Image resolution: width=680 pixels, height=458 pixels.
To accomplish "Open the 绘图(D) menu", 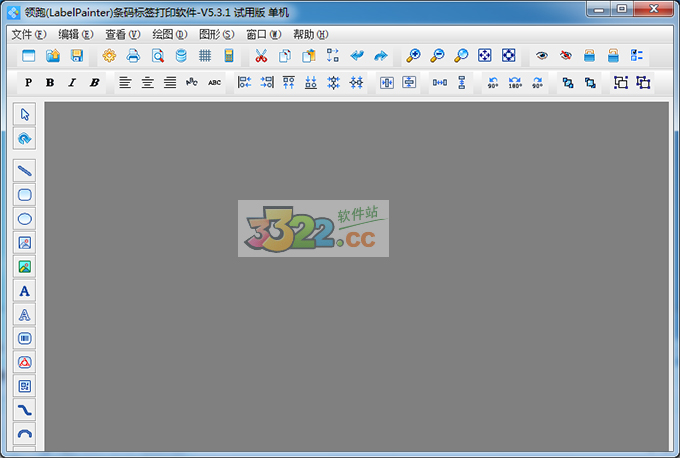I will coord(169,34).
